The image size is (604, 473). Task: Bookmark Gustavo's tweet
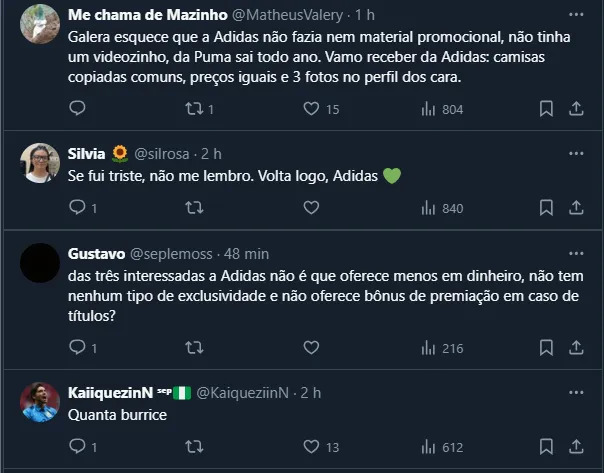click(x=546, y=348)
